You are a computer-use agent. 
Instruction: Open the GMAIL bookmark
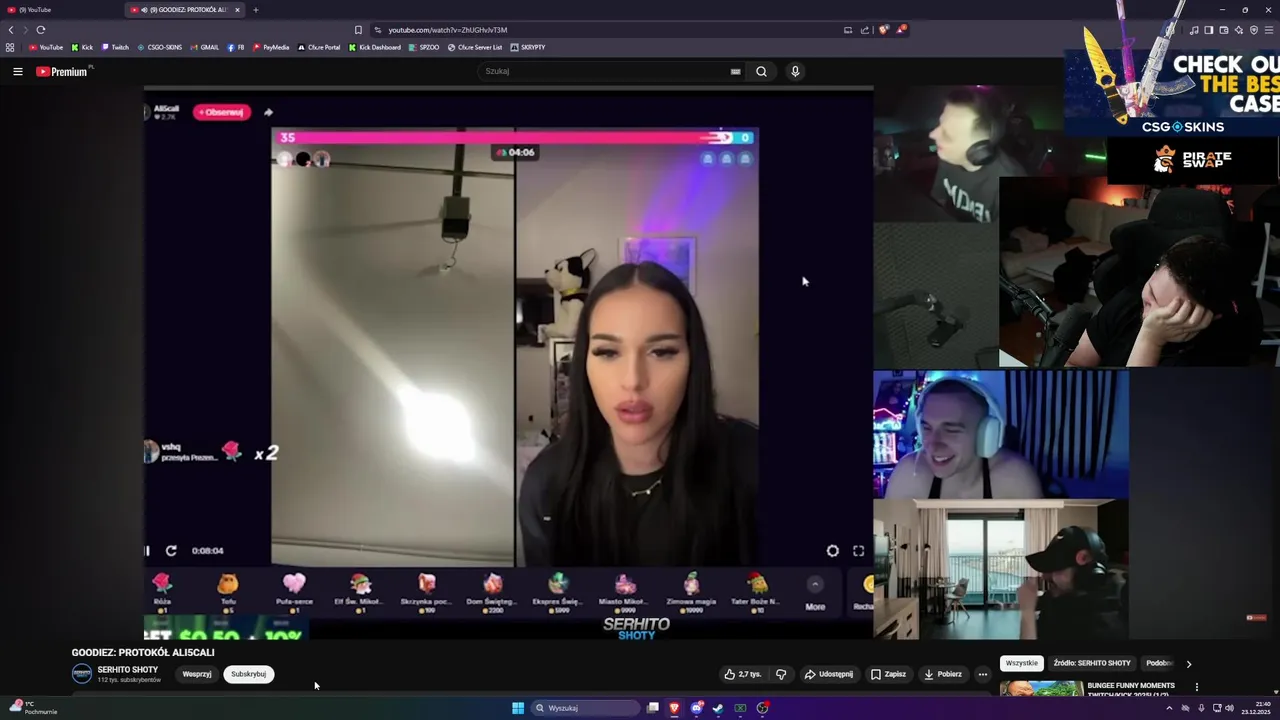204,47
